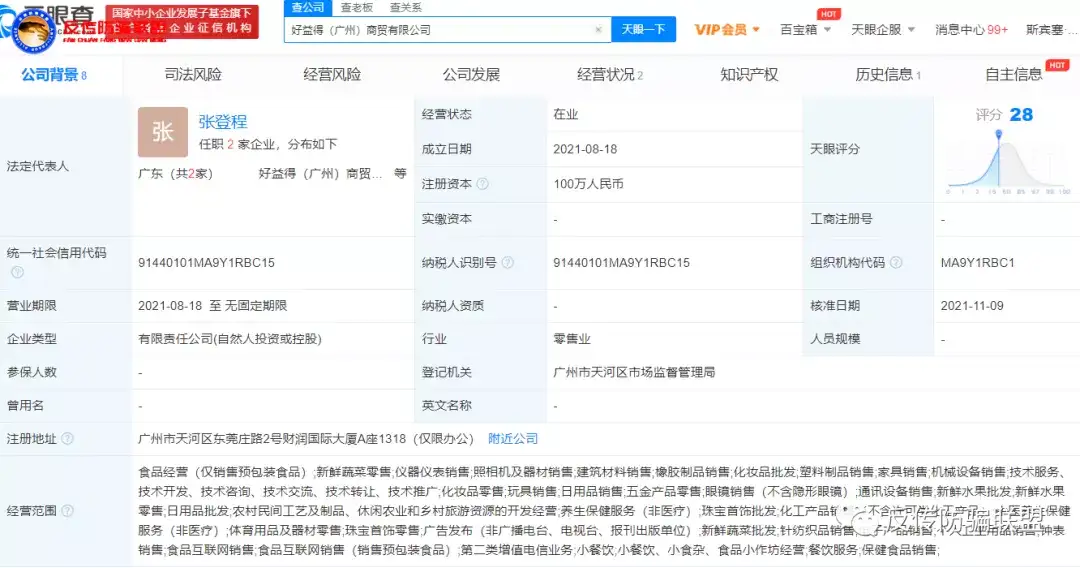Click the 等 more-companies text

click(x=400, y=173)
